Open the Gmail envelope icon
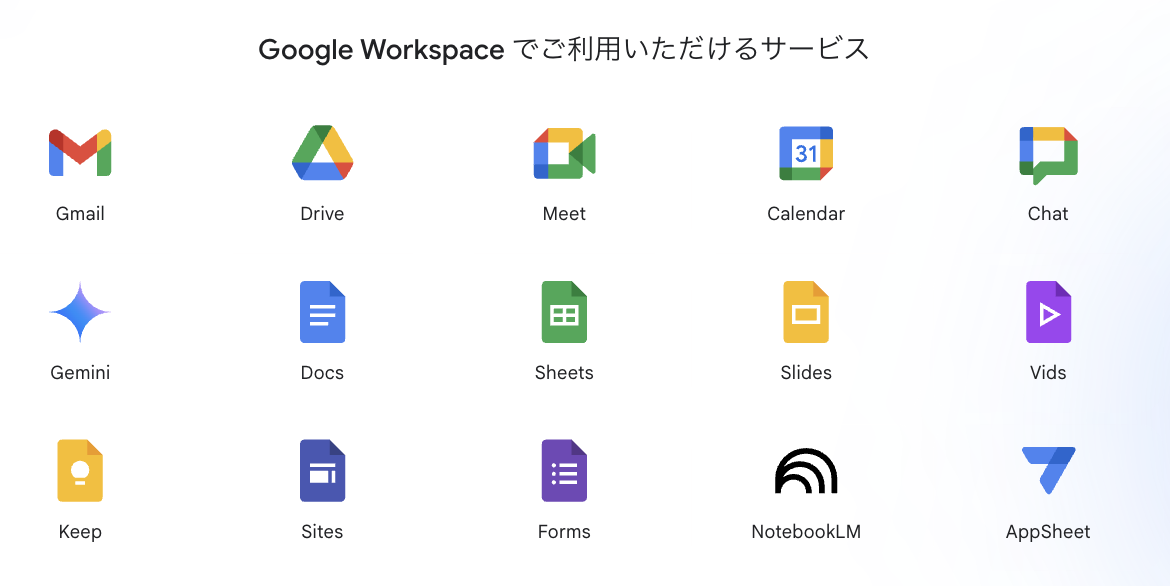This screenshot has width=1170, height=586. 80,153
